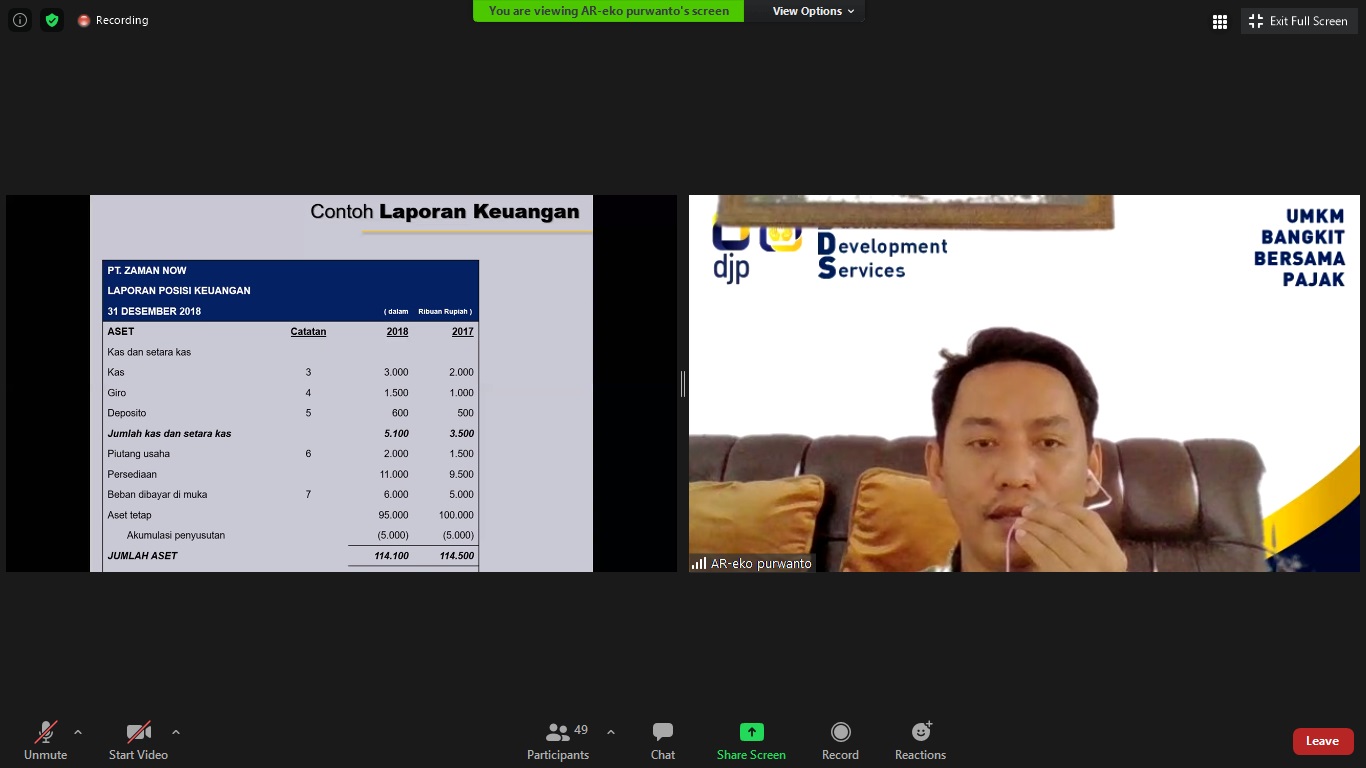Image resolution: width=1366 pixels, height=768 pixels.
Task: Open the gallery view grid icon
Action: tap(1220, 21)
